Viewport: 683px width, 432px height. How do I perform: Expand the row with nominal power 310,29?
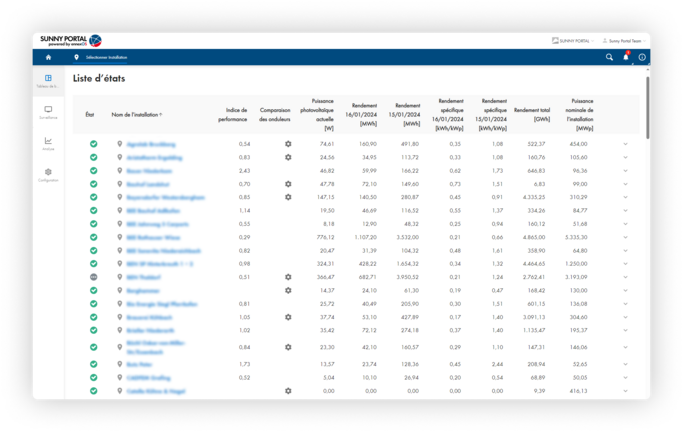point(626,198)
